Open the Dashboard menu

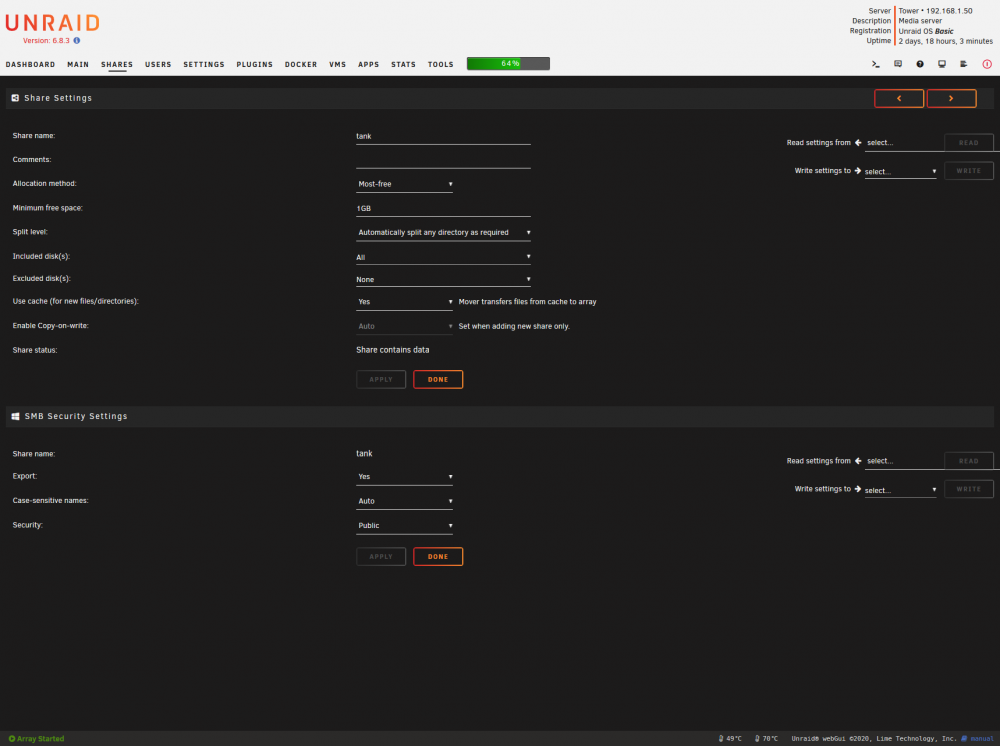point(30,64)
